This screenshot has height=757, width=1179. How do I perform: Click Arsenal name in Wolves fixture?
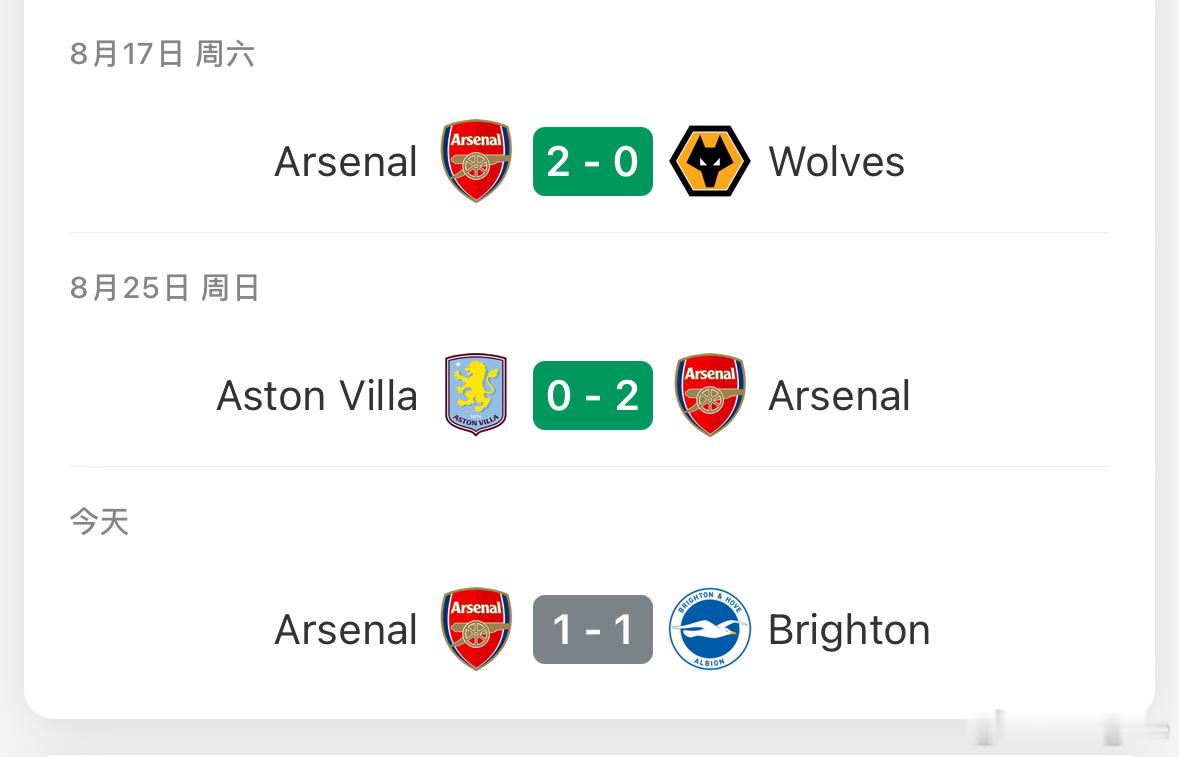click(x=346, y=162)
